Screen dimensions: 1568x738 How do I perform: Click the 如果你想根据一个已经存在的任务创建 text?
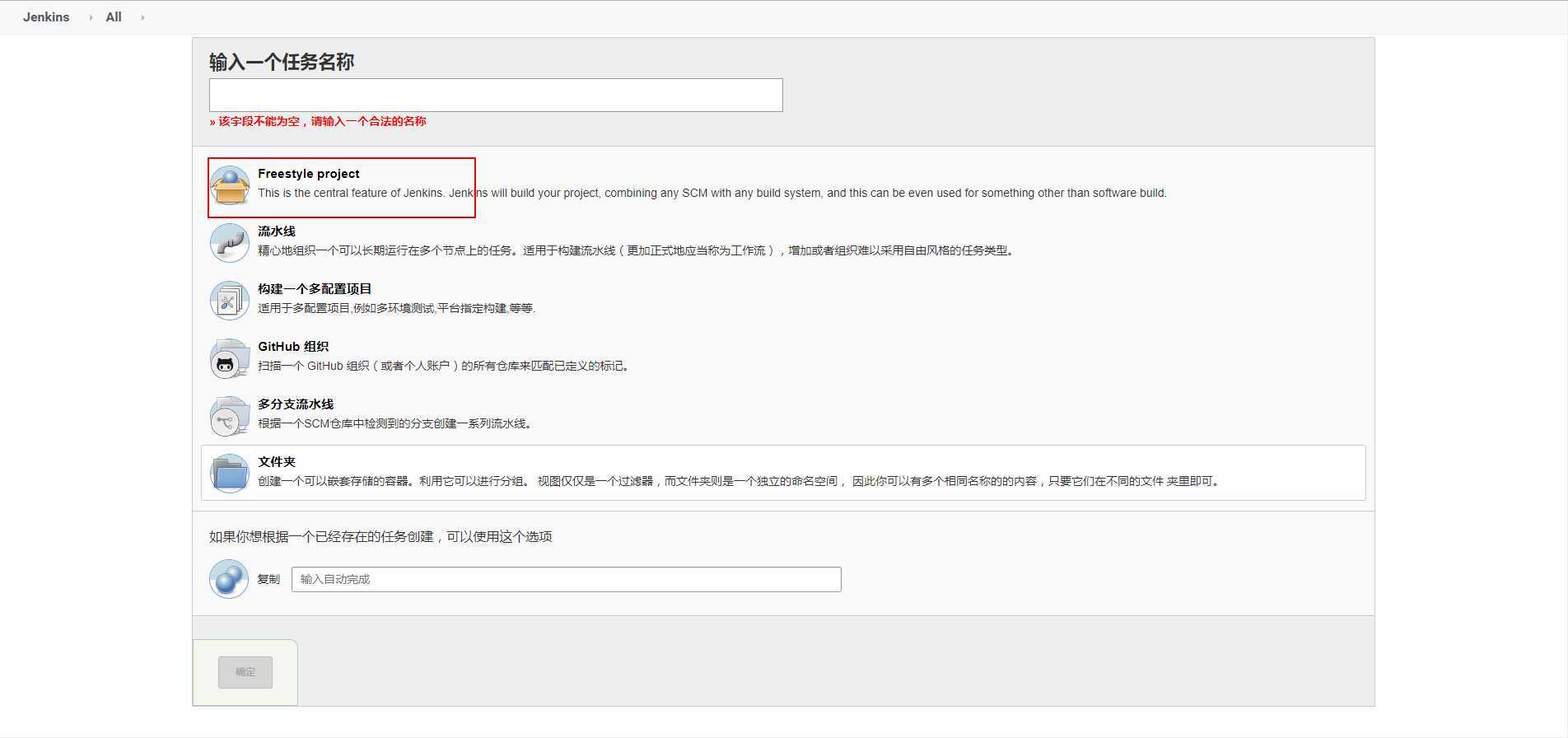pyautogui.click(x=380, y=536)
